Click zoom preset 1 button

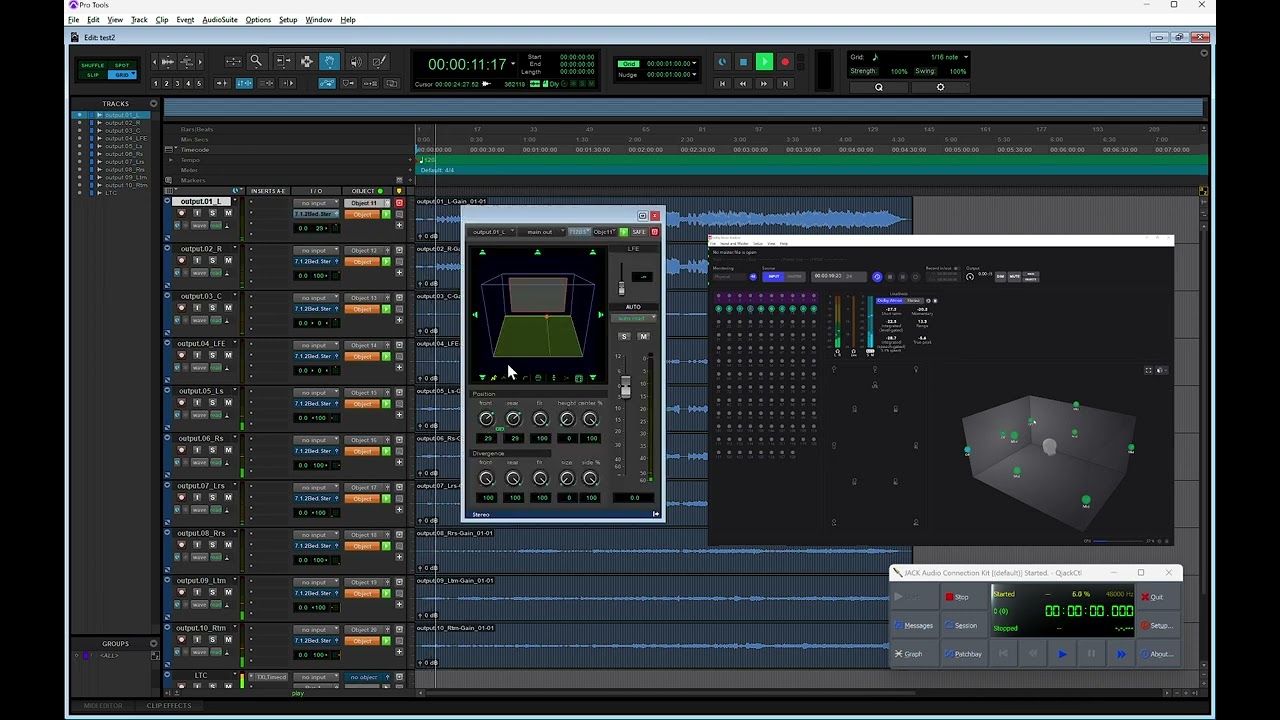[x=155, y=83]
